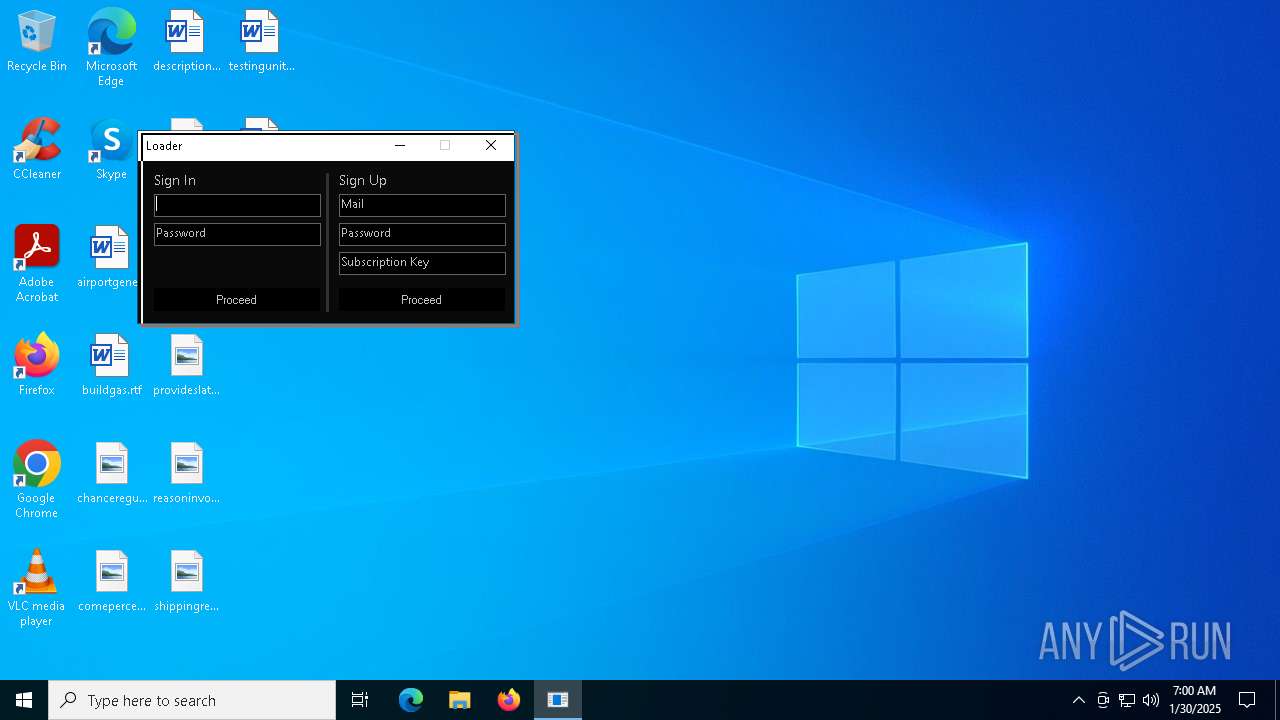The width and height of the screenshot is (1280, 720).
Task: Open the Microsoft Edge desktop shortcut
Action: point(111,48)
